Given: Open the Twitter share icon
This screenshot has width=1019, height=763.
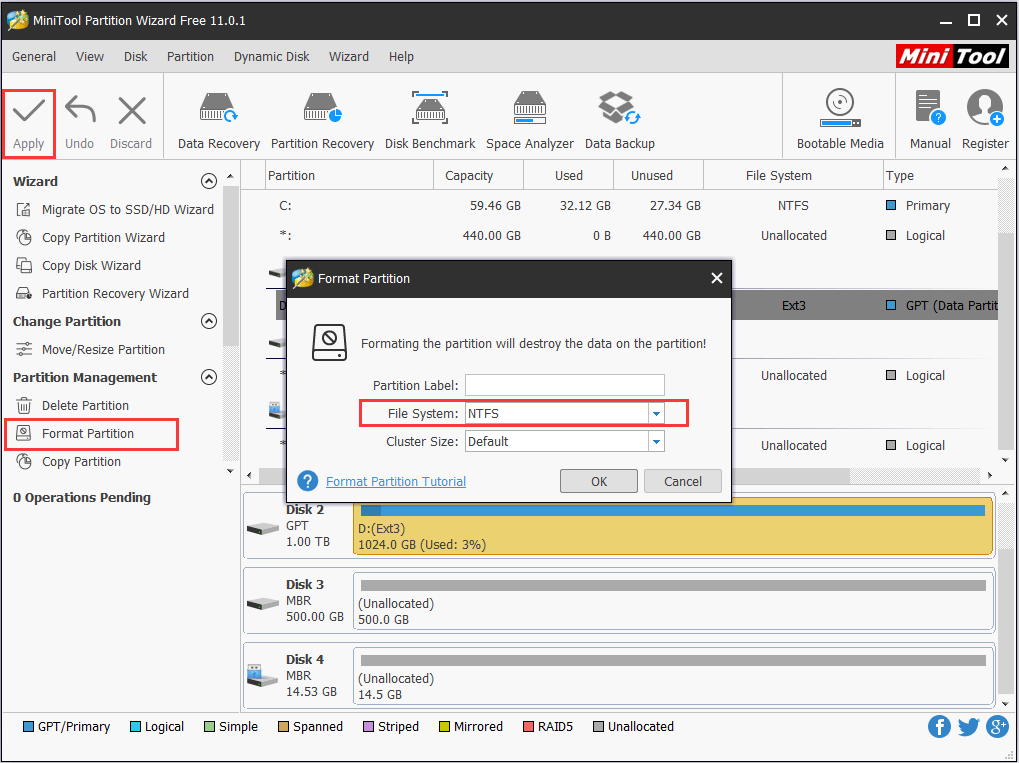Looking at the screenshot, I should [968, 726].
